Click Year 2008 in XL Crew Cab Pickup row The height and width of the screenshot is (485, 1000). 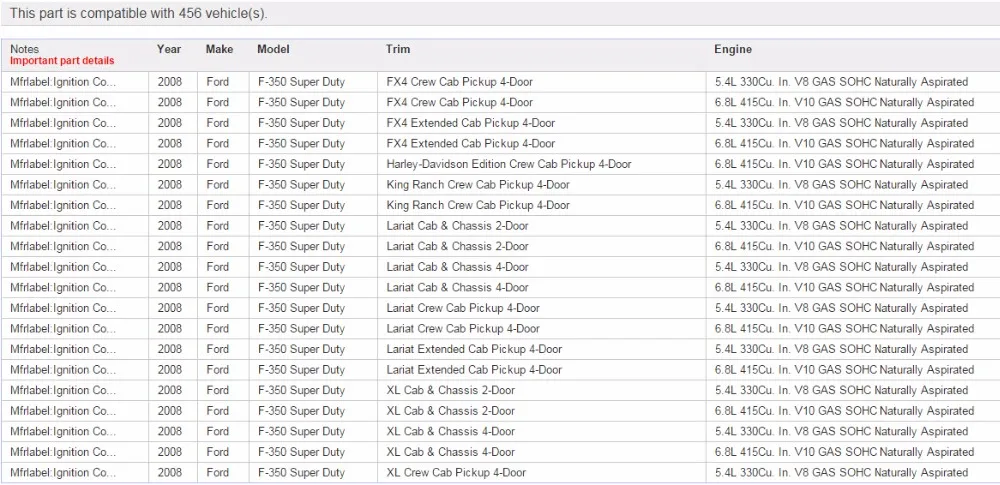pos(173,472)
